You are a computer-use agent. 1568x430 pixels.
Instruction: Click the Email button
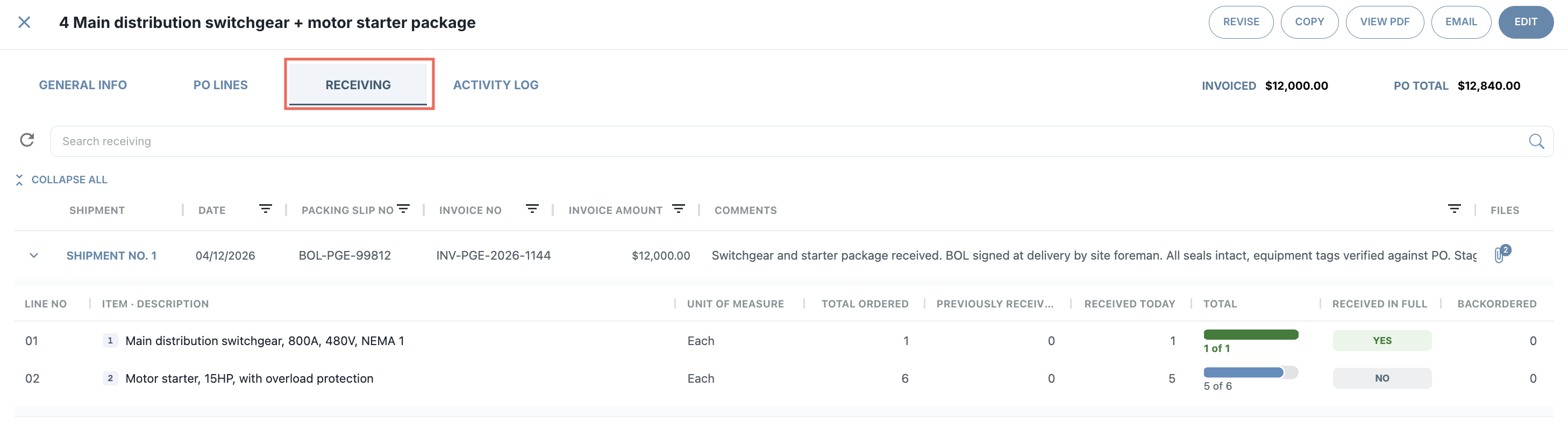coord(1461,22)
